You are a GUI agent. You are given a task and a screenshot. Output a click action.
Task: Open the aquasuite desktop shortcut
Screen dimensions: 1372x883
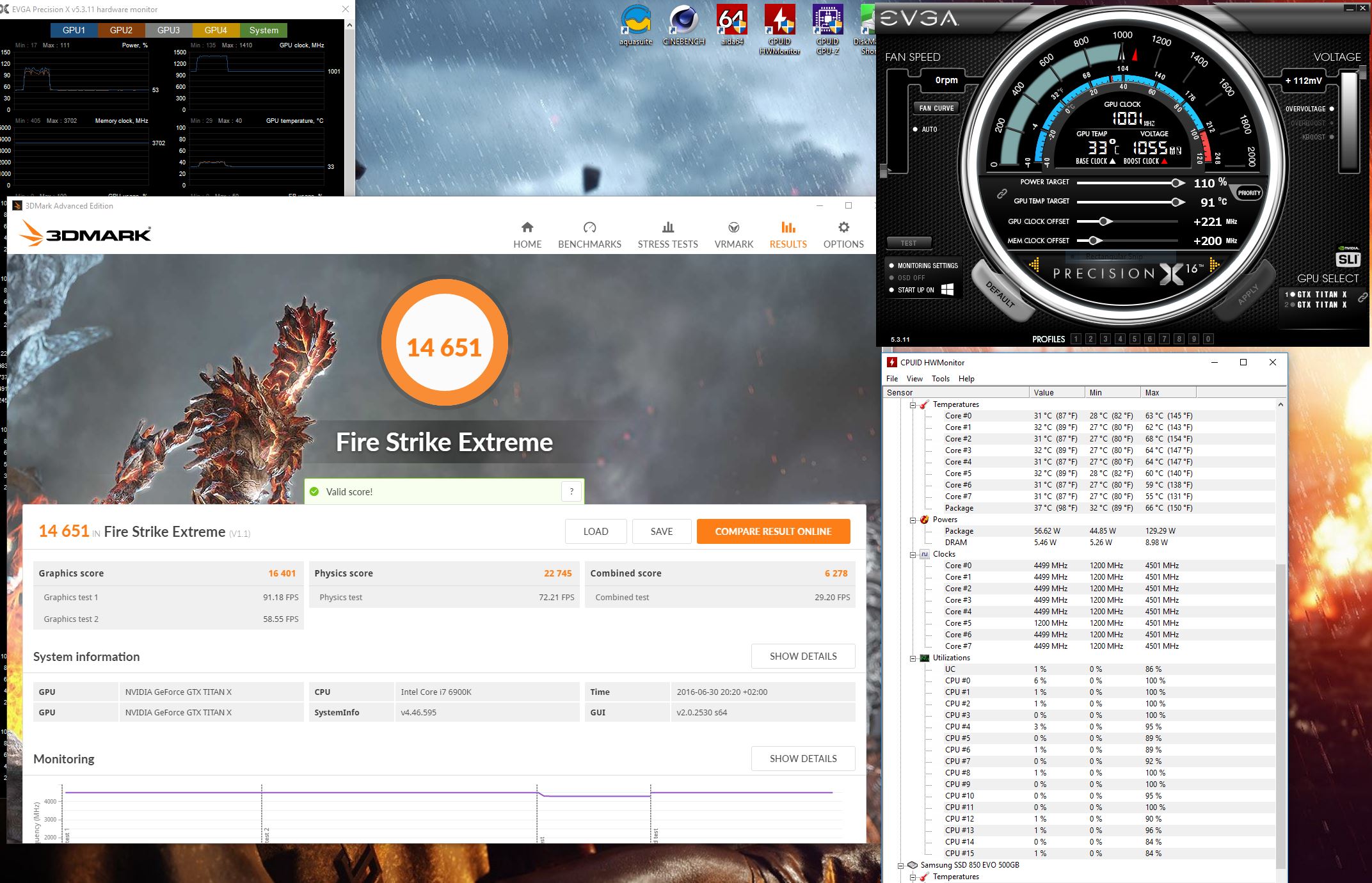pos(635,26)
